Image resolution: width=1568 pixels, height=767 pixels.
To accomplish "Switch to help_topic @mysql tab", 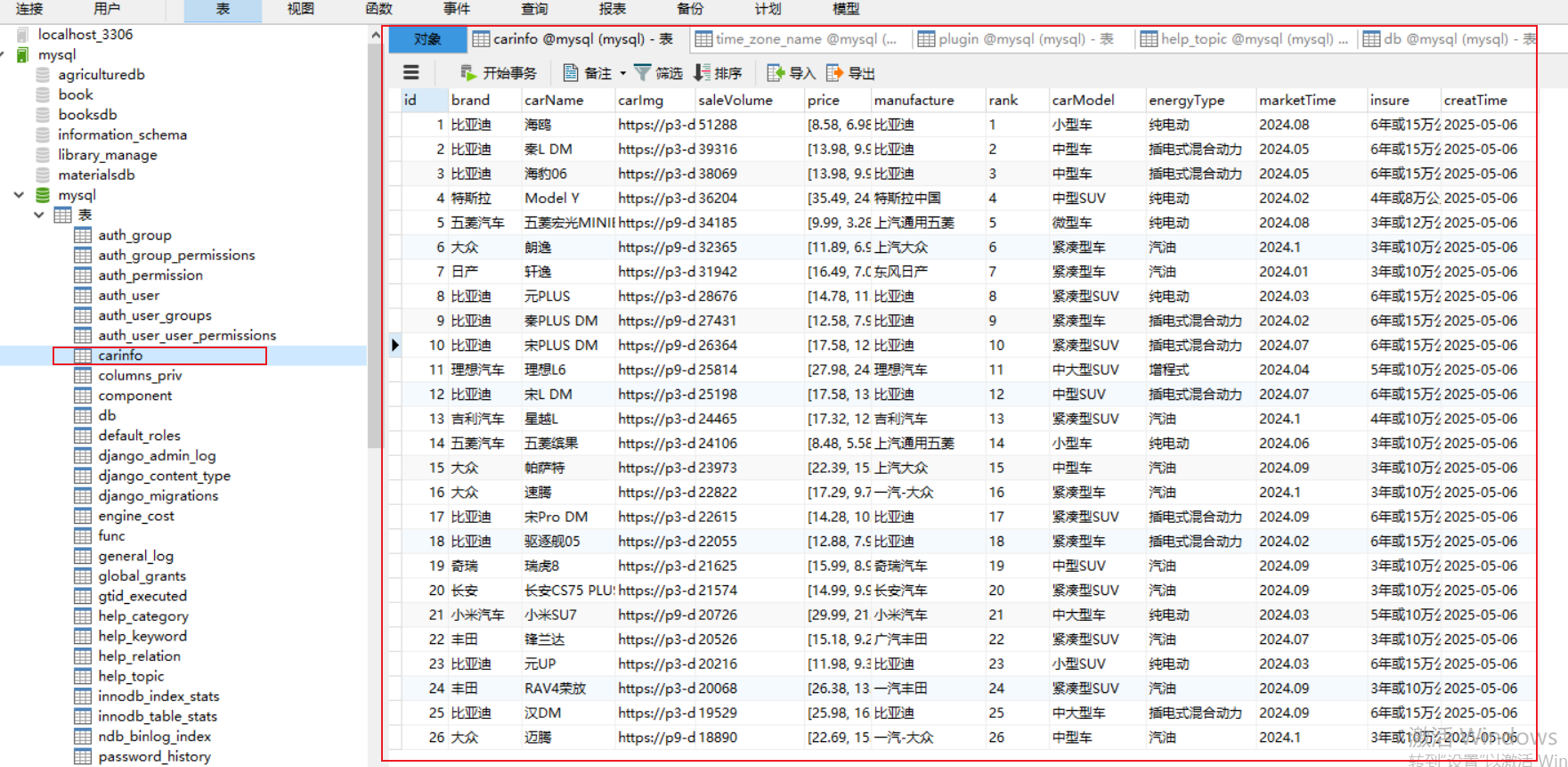I will coord(1244,39).
